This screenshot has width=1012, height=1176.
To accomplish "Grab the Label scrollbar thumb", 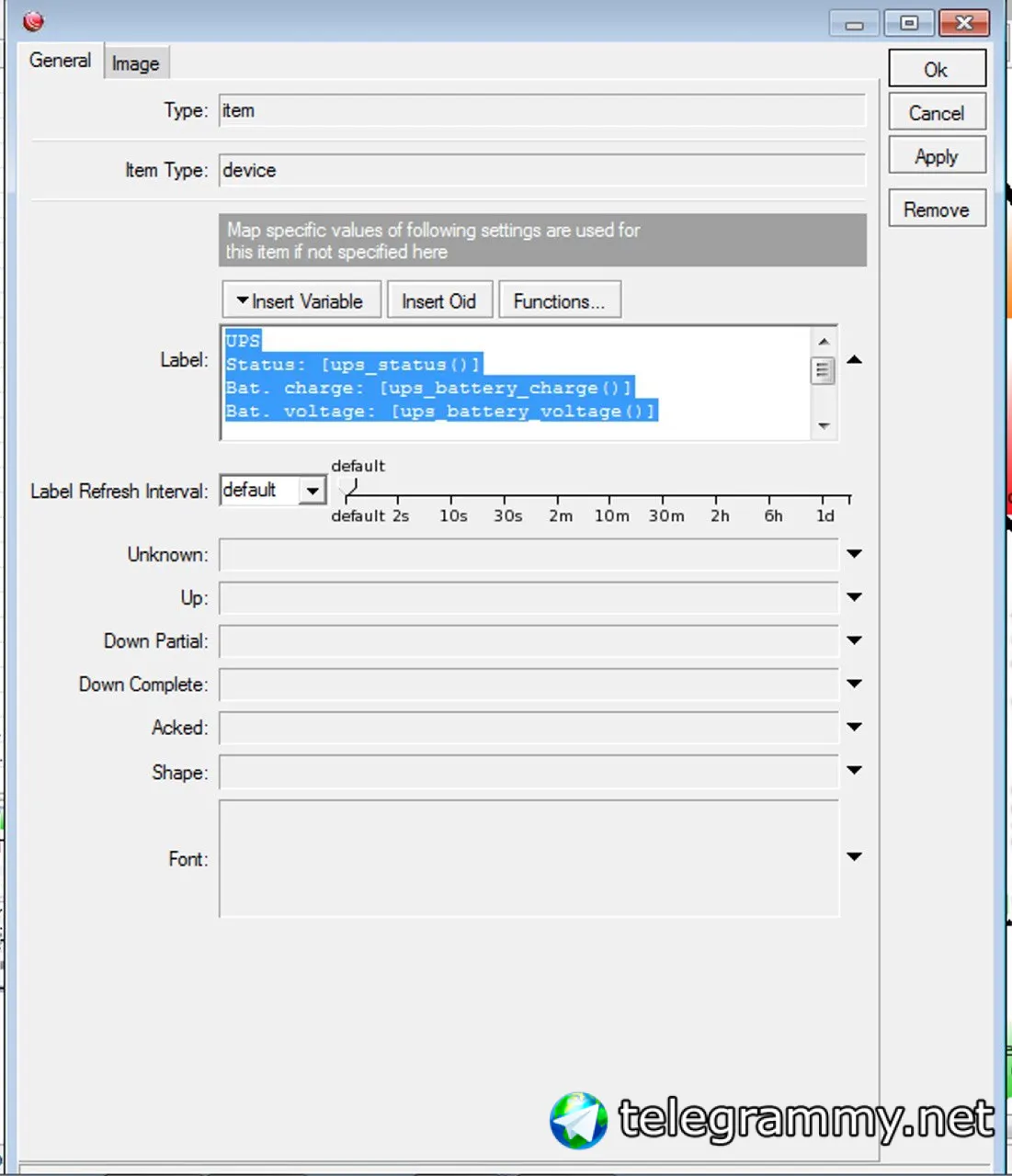I will [824, 370].
